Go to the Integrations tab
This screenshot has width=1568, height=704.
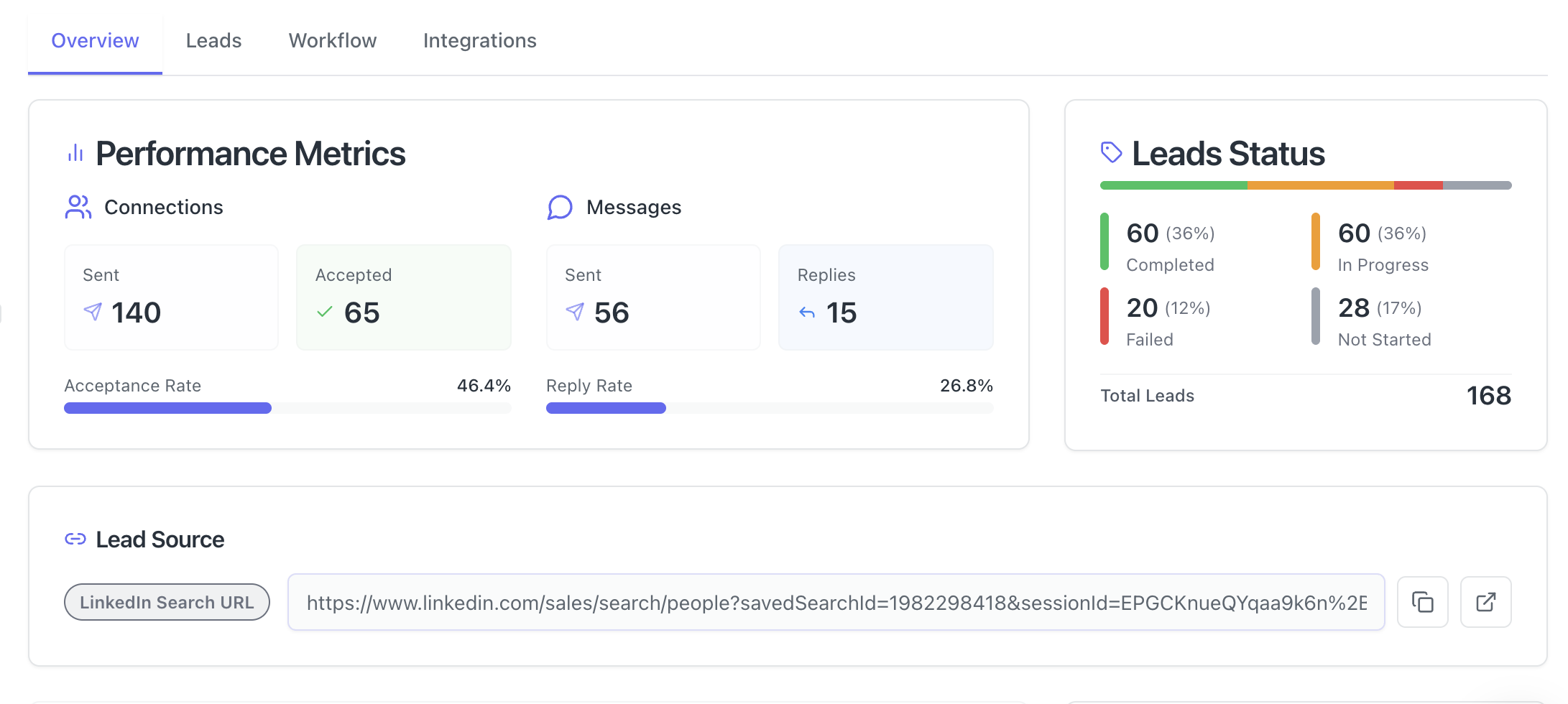pyautogui.click(x=479, y=40)
